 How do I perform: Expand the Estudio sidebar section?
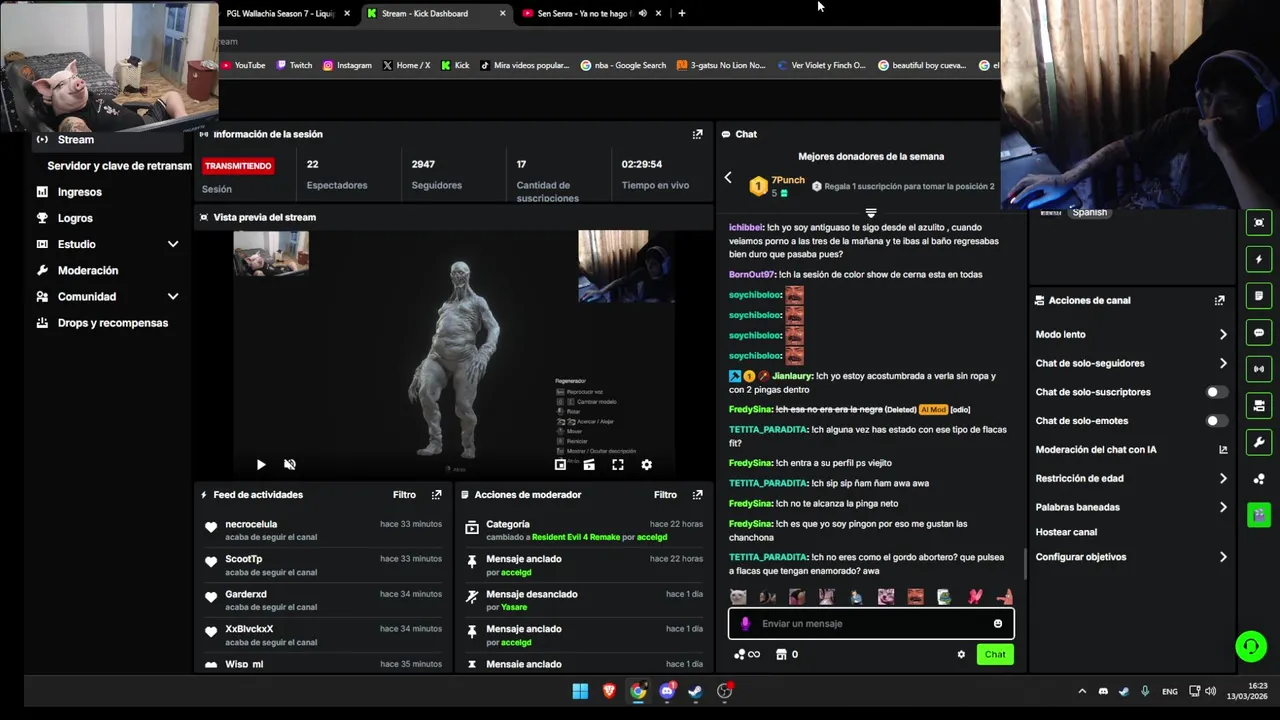pyautogui.click(x=173, y=244)
